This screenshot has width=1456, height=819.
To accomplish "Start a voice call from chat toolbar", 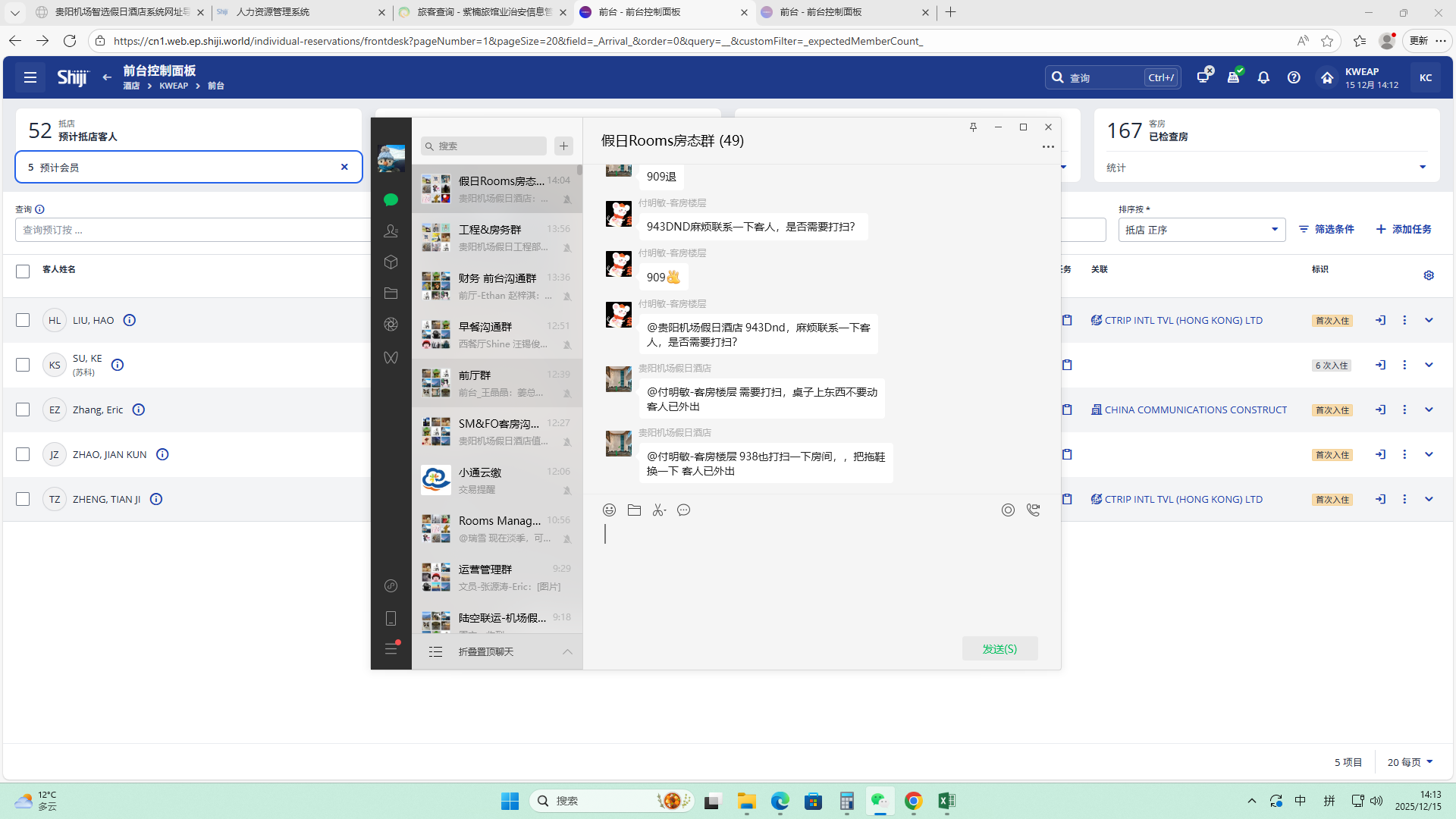I will pyautogui.click(x=1033, y=510).
